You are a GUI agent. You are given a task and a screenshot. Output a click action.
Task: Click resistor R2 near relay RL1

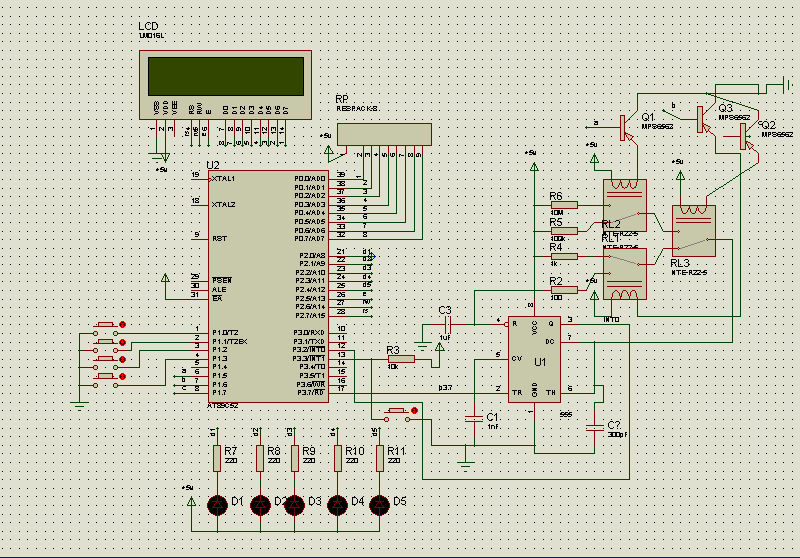pyautogui.click(x=564, y=290)
